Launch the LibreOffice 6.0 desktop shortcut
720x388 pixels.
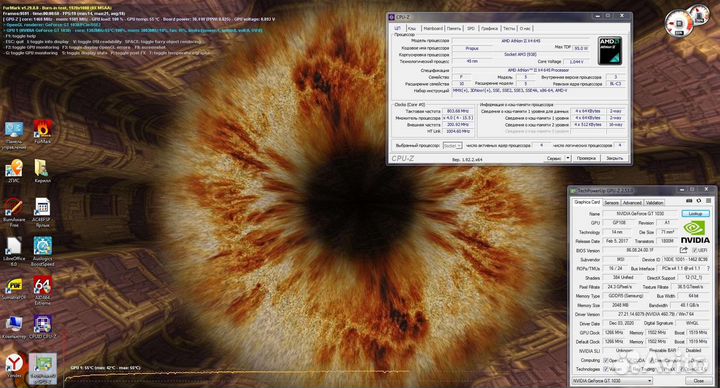(x=14, y=251)
